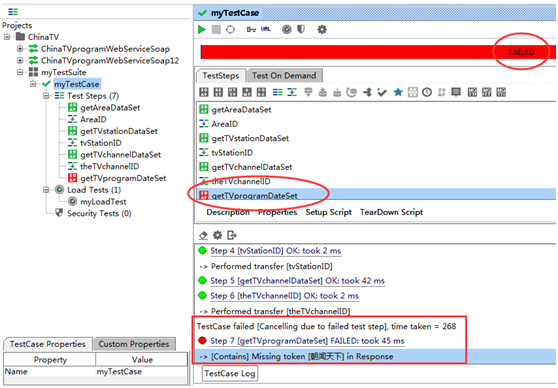This screenshot has height=388, width=558.
Task: Select getAreaDataSet in the project tree
Action: tap(110, 108)
